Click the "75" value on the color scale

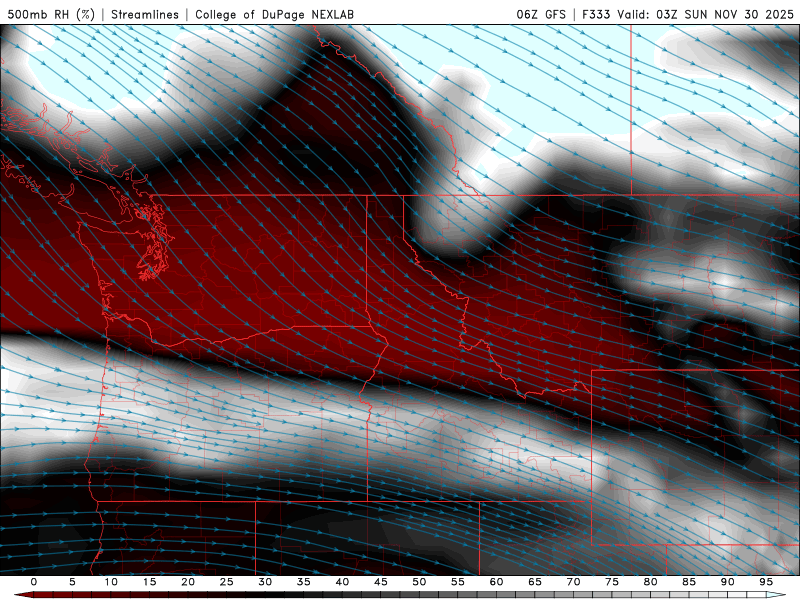coord(612,582)
